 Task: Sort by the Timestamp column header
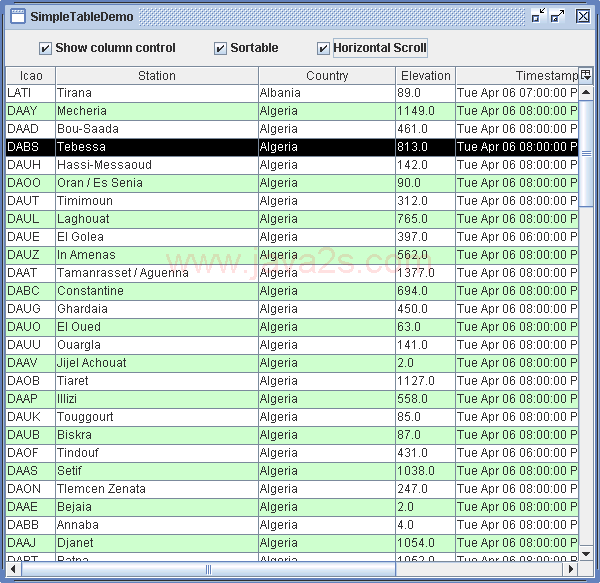click(517, 75)
